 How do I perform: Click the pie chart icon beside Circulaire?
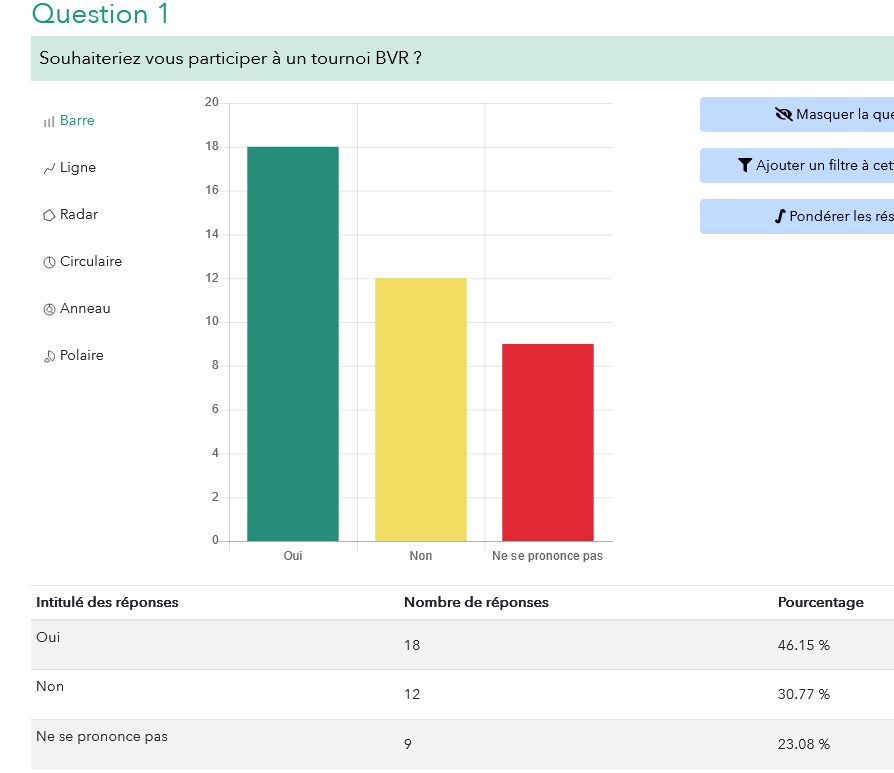pyautogui.click(x=49, y=262)
